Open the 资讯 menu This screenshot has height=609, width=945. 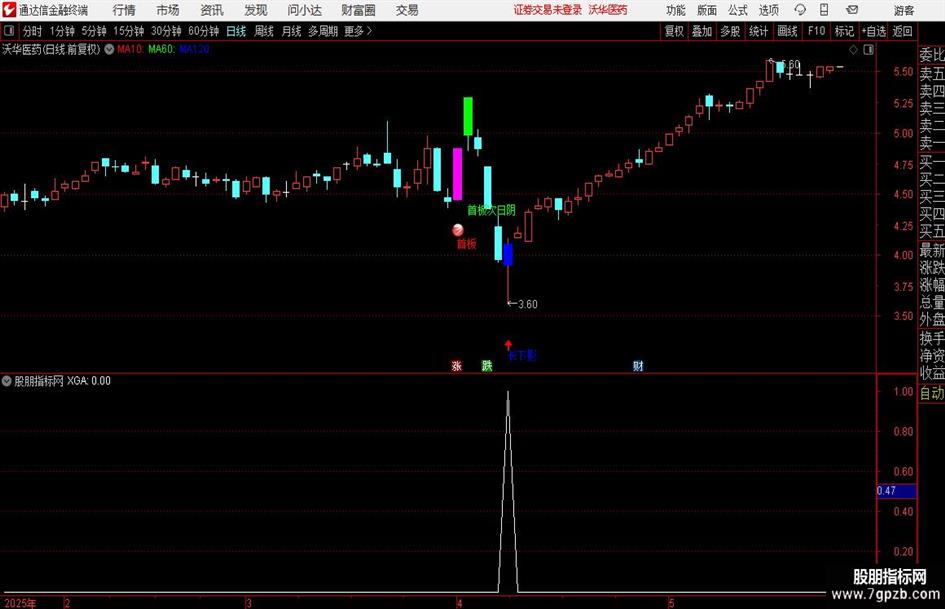(x=212, y=10)
